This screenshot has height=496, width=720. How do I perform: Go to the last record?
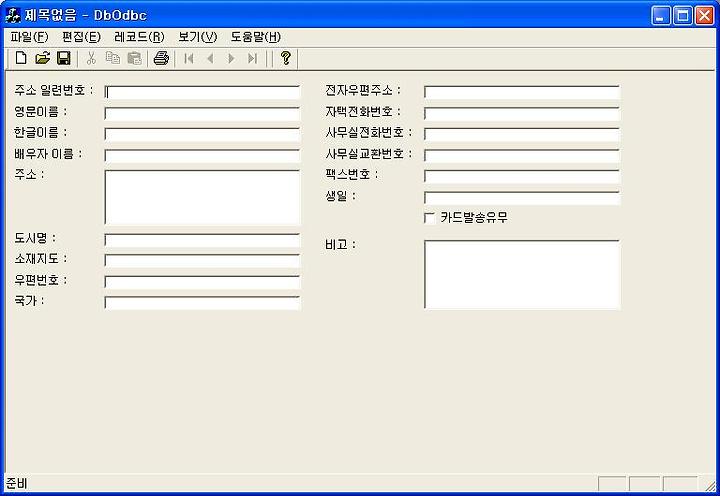coord(252,58)
